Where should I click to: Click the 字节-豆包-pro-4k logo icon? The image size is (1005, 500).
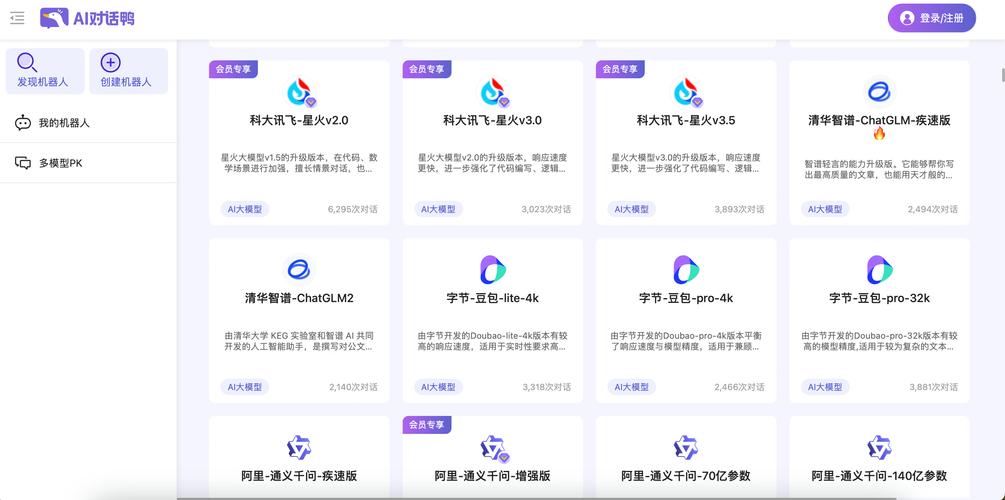coord(686,270)
